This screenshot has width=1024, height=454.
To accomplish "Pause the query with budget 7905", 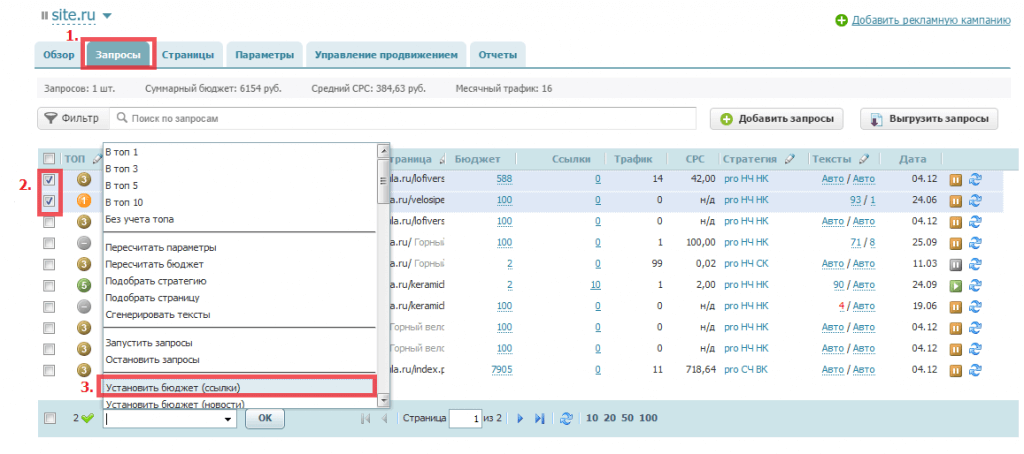I will click(955, 370).
